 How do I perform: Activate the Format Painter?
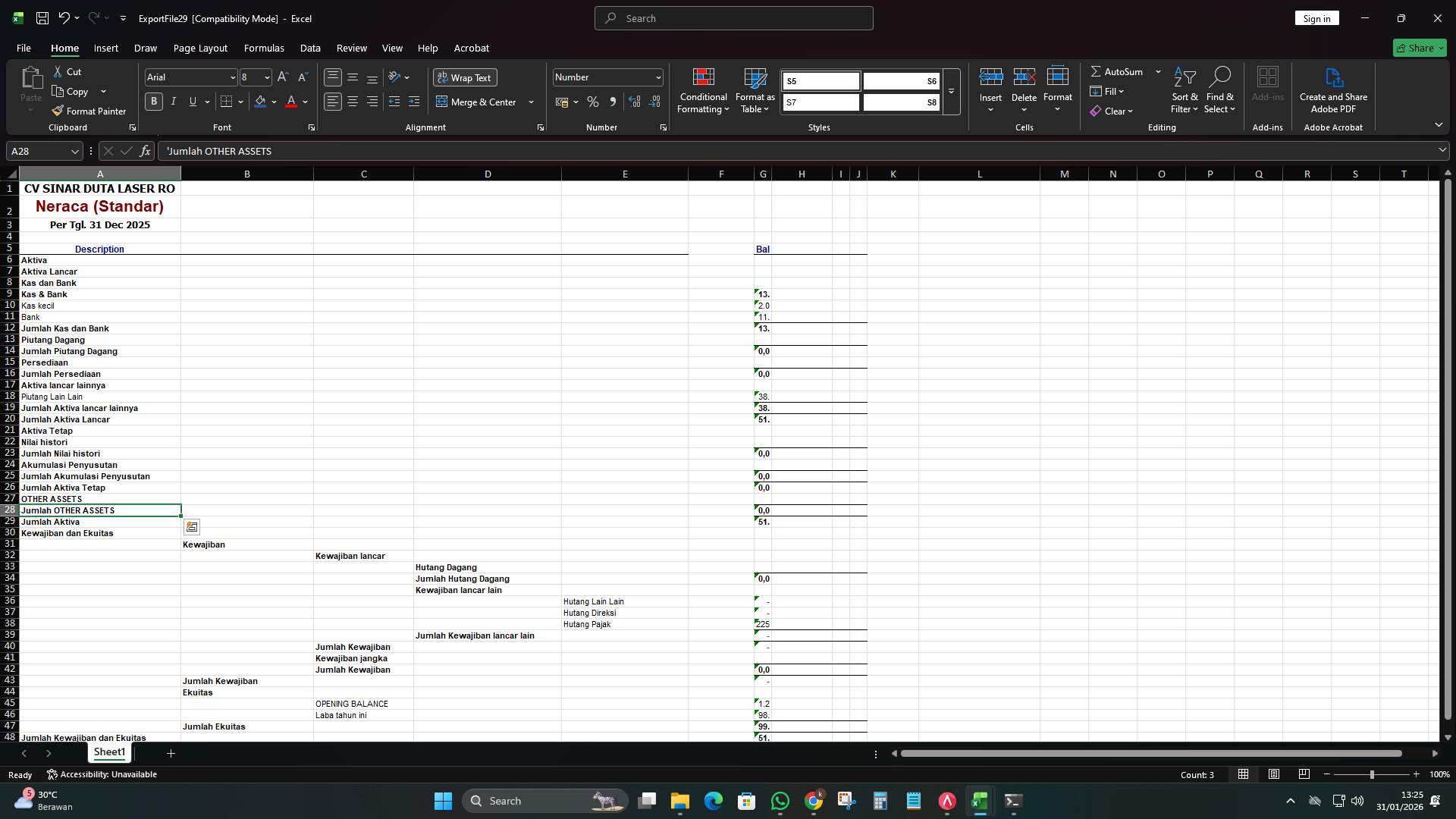[89, 111]
